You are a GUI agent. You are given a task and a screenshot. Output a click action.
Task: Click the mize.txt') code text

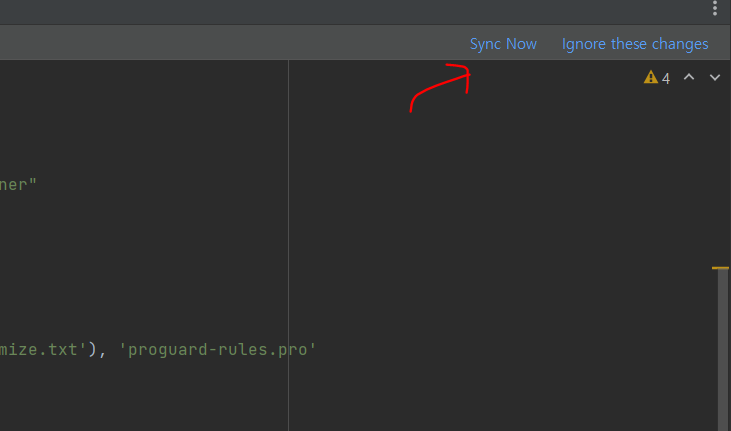click(x=48, y=350)
